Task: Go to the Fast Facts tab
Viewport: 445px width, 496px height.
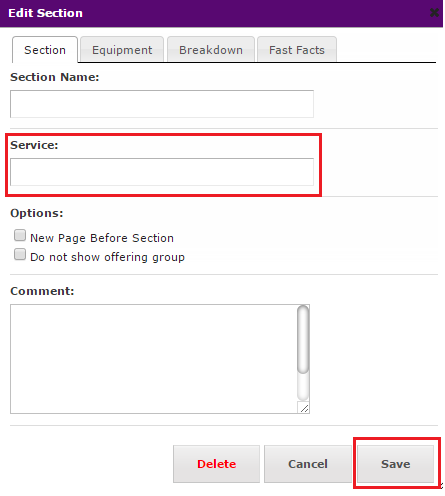Action: click(x=297, y=50)
